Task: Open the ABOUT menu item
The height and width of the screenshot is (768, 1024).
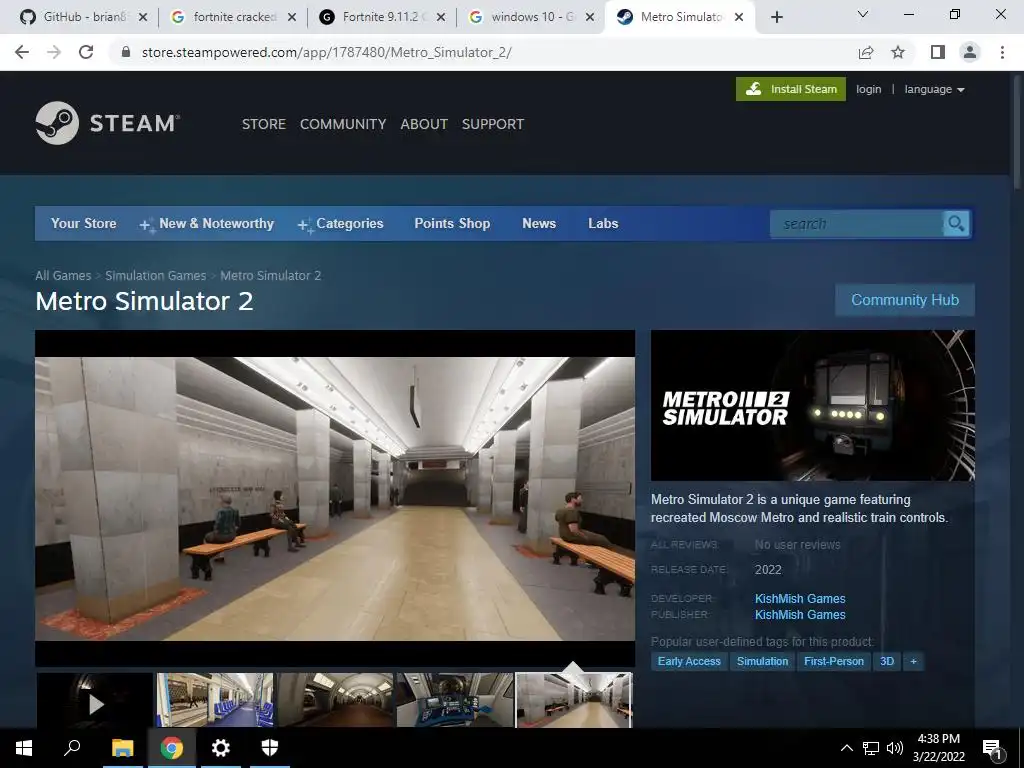Action: click(x=424, y=124)
